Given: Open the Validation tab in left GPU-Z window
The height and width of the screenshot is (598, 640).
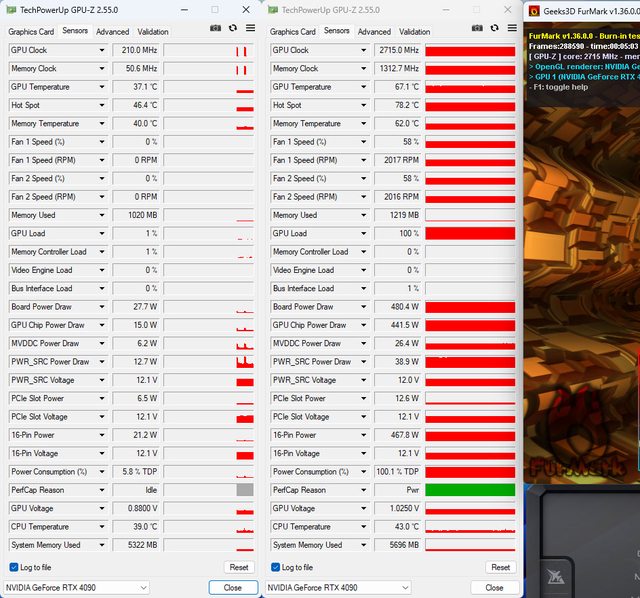Looking at the screenshot, I should point(153,31).
